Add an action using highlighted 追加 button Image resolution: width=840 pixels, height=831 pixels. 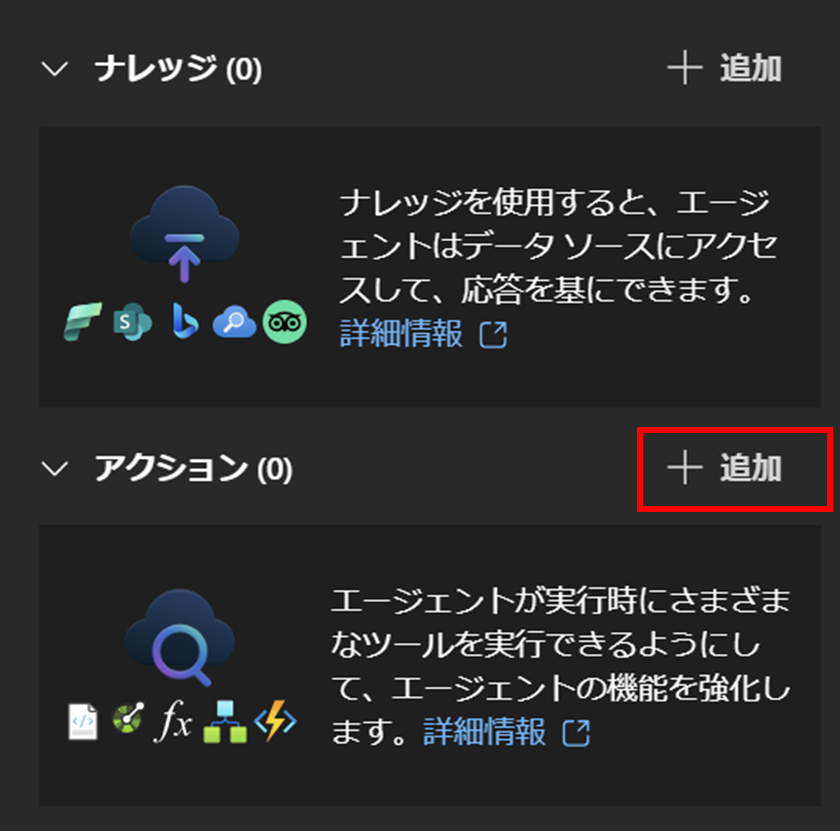coord(724,468)
